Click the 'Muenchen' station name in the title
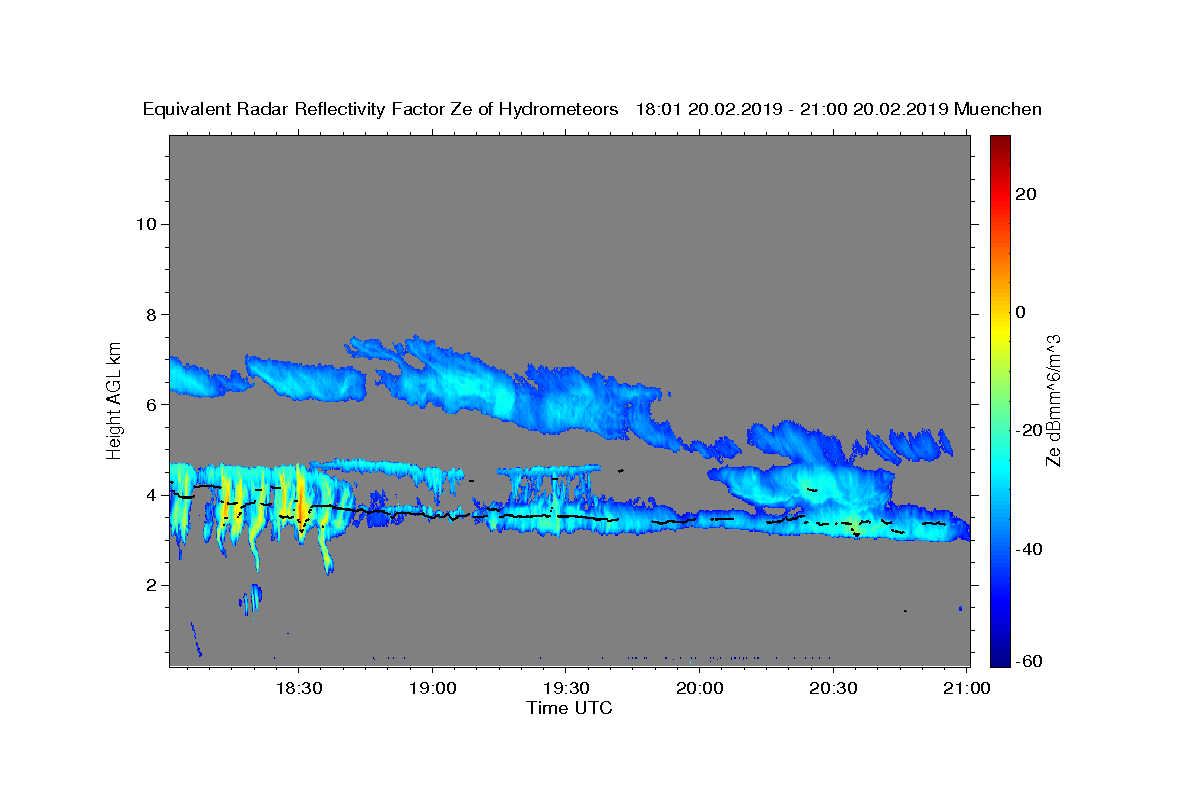The height and width of the screenshot is (800, 1200). coord(998,110)
